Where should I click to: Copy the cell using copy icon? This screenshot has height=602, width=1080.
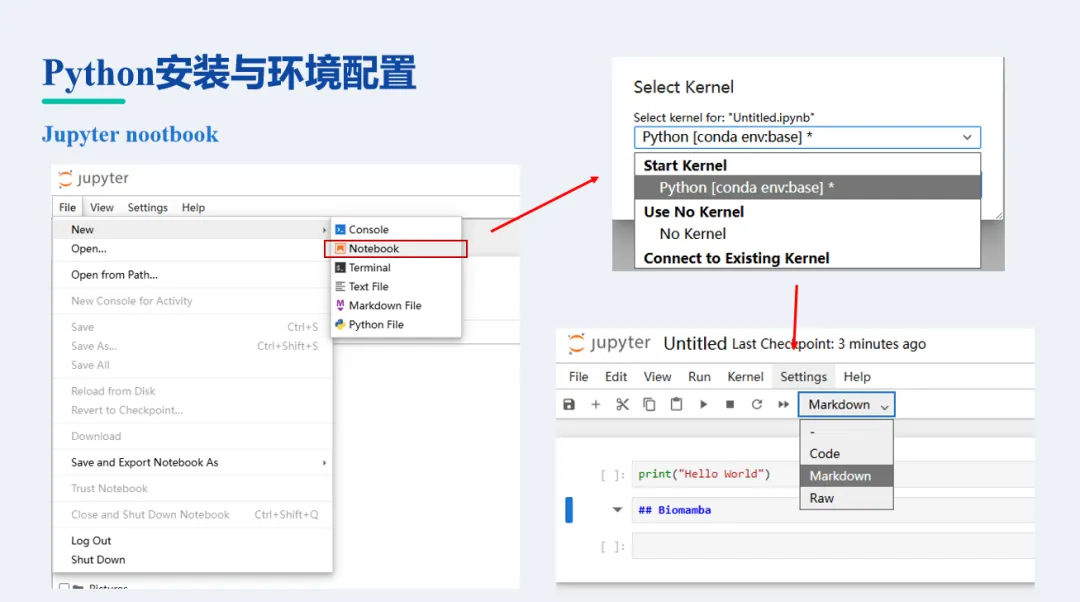(x=650, y=404)
